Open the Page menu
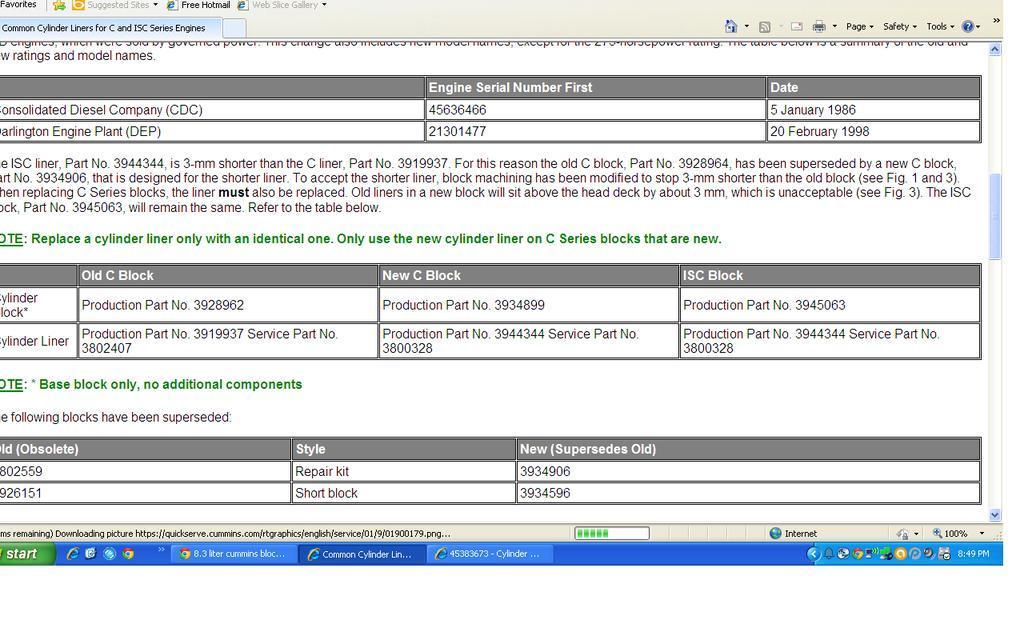The width and height of the screenshot is (1024, 640). pyautogui.click(x=859, y=27)
